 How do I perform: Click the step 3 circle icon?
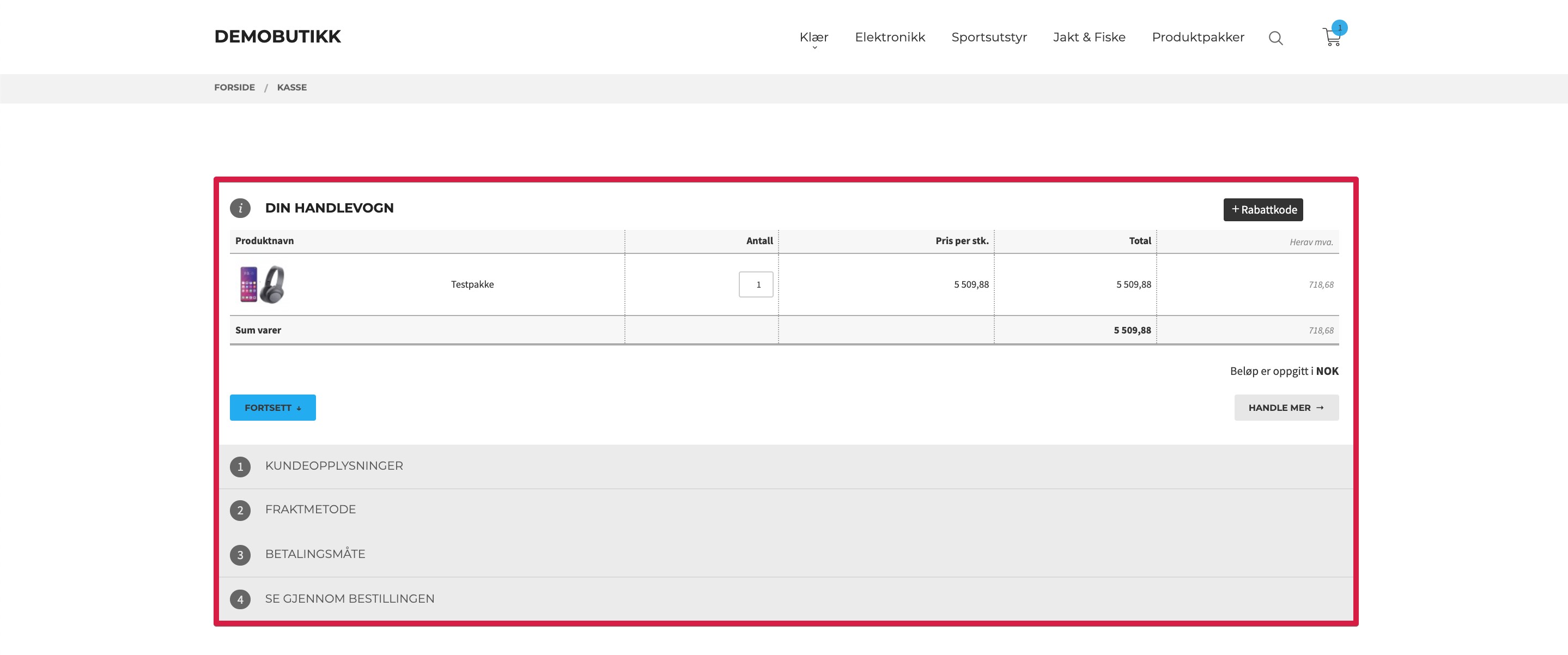240,555
